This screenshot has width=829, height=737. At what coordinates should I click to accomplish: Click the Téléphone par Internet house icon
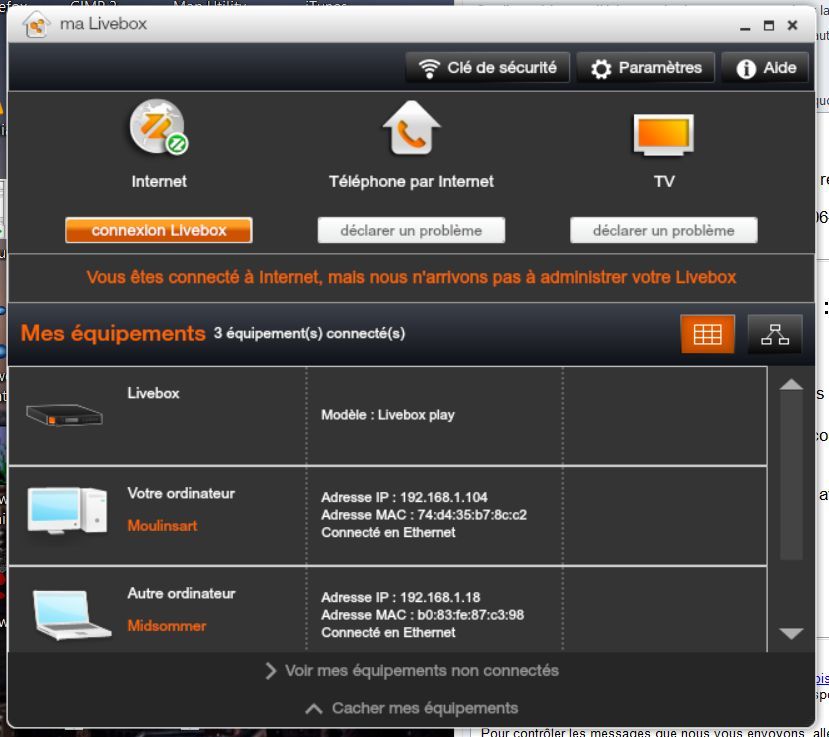411,128
